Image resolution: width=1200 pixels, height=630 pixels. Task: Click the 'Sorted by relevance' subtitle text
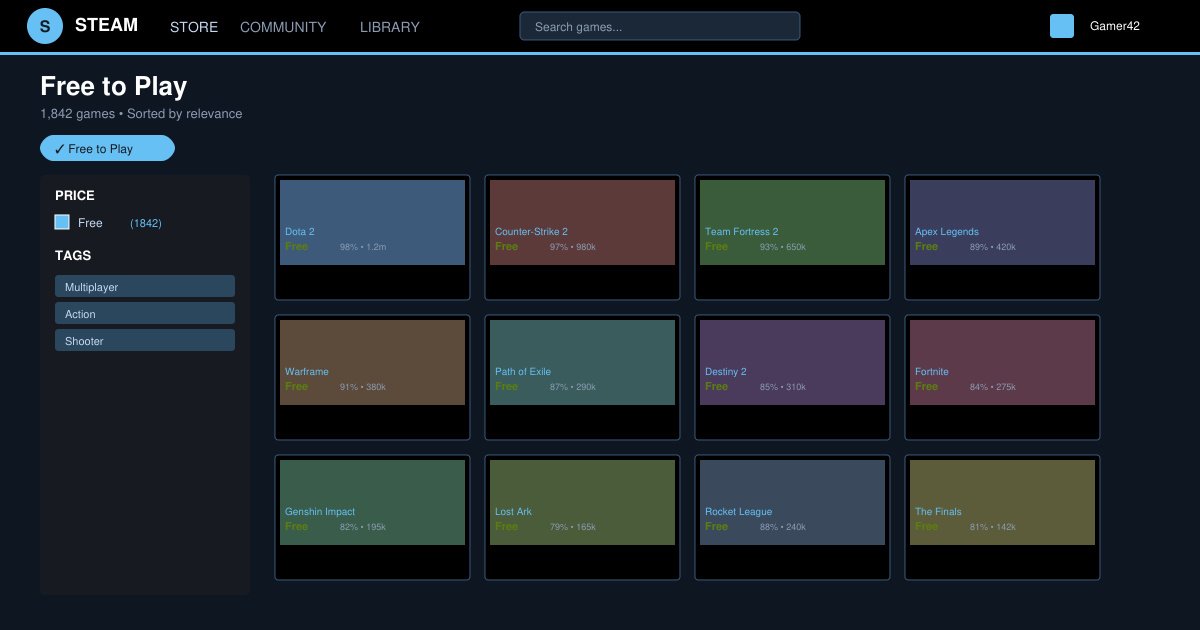(185, 114)
